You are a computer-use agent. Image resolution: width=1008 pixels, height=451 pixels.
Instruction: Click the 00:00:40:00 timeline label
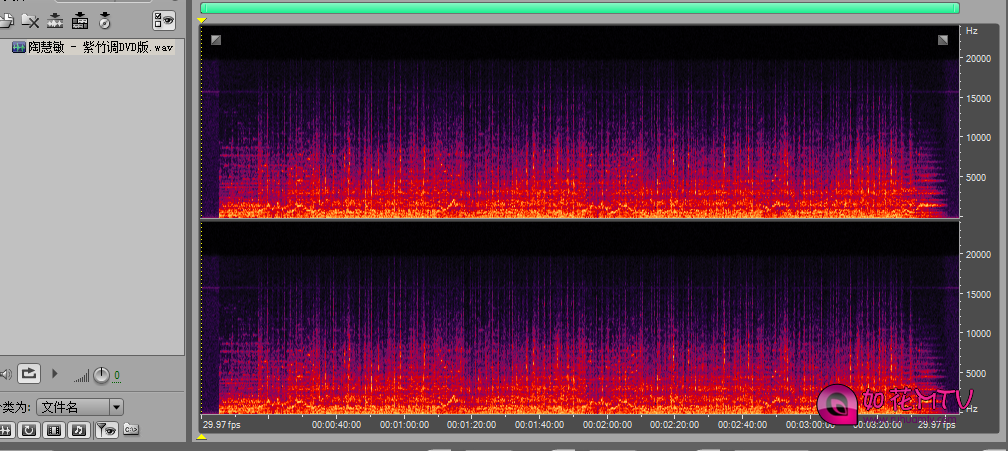point(336,425)
